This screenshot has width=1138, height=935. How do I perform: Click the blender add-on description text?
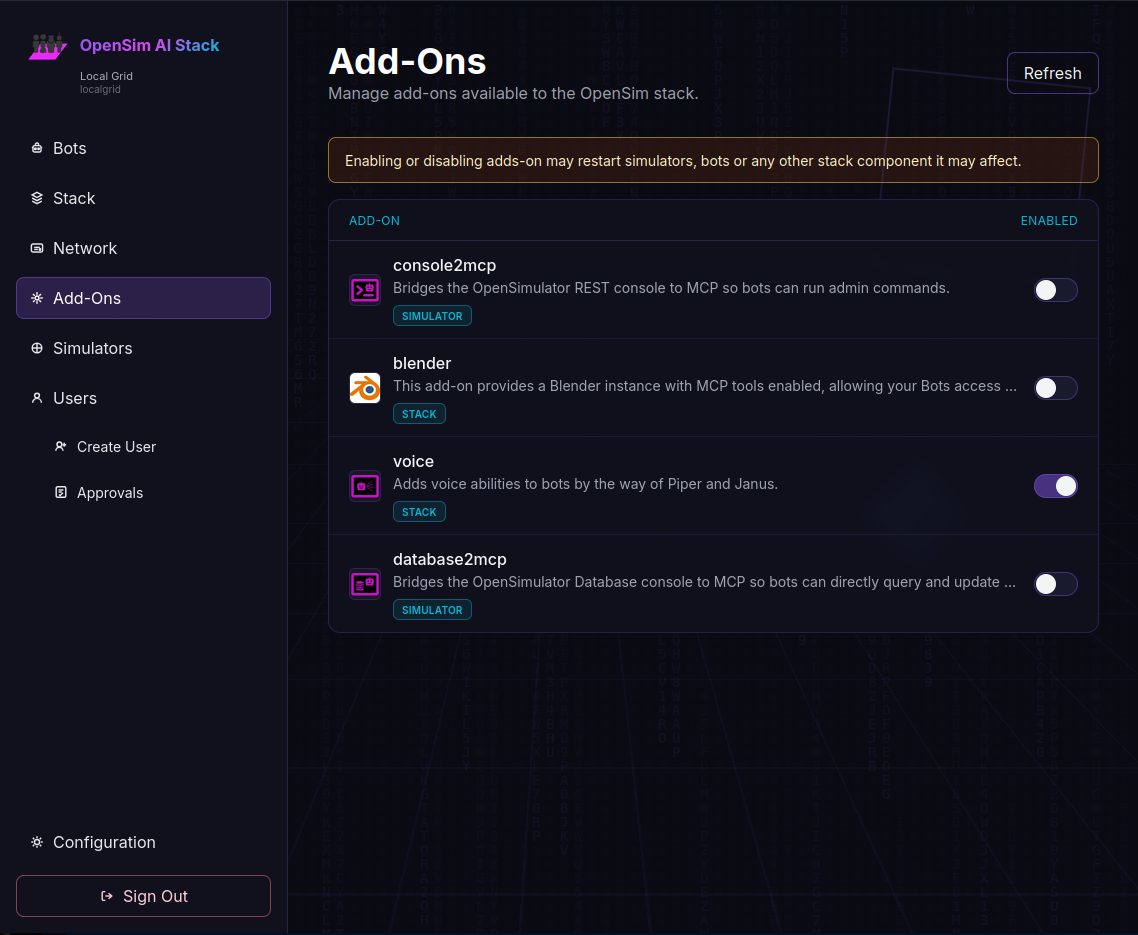(705, 386)
